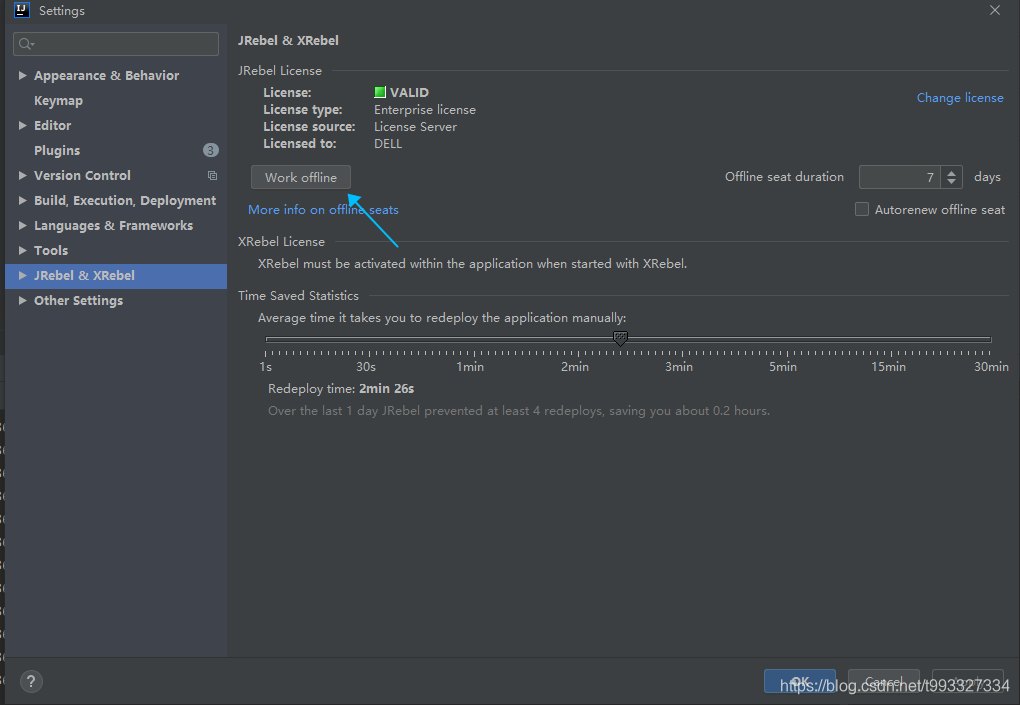Click the search magnifier icon
The height and width of the screenshot is (705, 1020).
coord(26,44)
